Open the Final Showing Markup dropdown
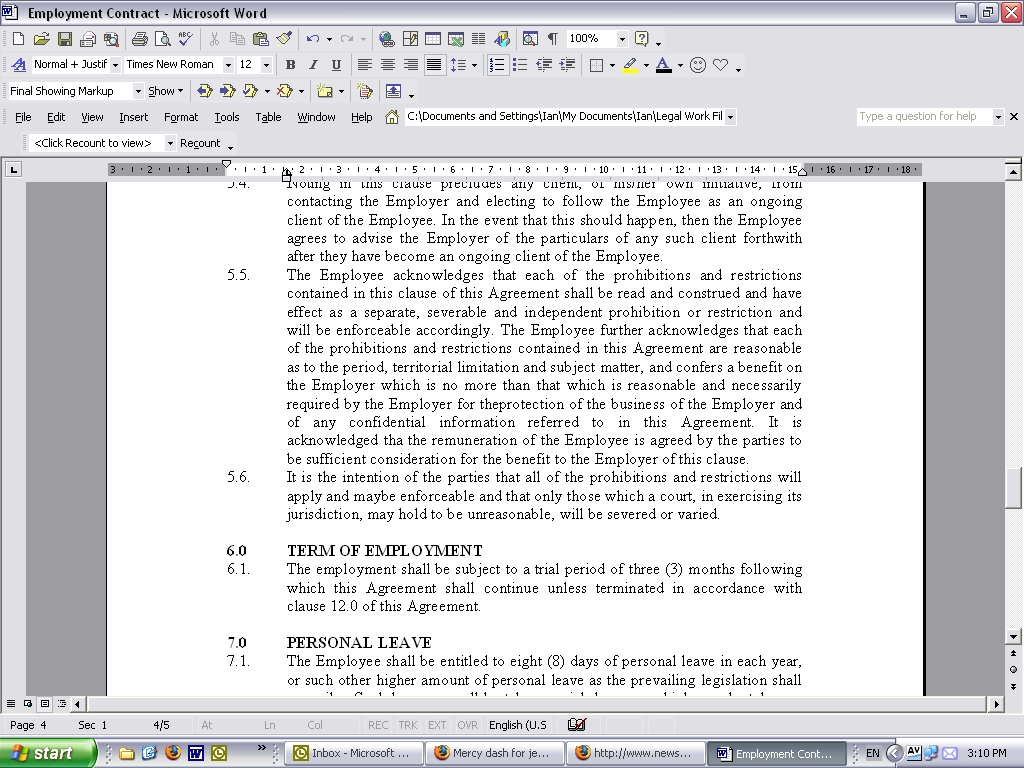Screen dimensions: 1024x768 (138, 91)
